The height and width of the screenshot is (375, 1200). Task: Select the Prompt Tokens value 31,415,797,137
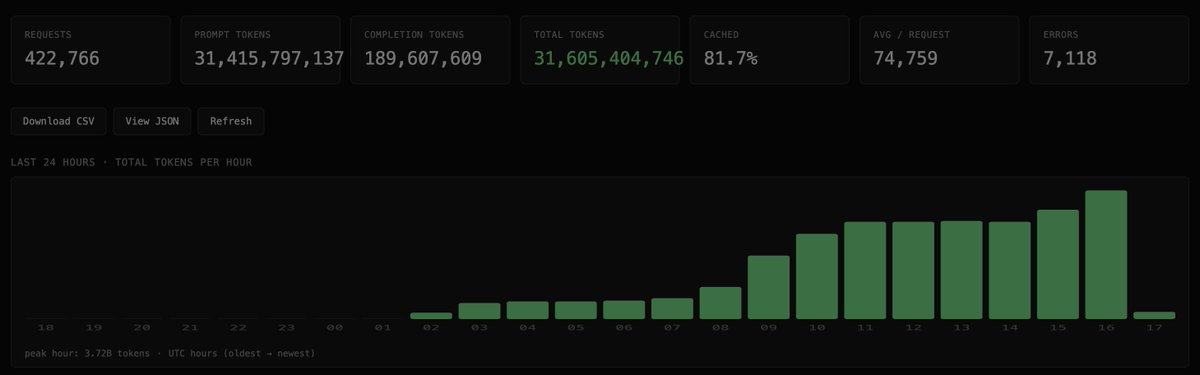(x=269, y=59)
